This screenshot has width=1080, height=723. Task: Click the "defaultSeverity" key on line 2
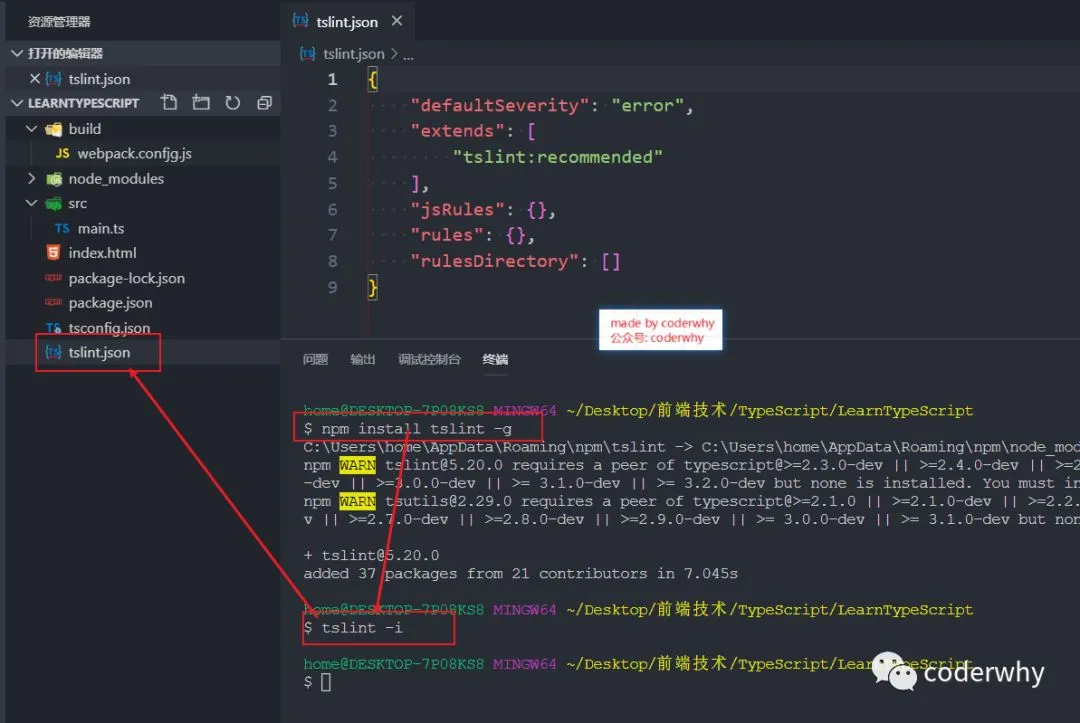[500, 105]
